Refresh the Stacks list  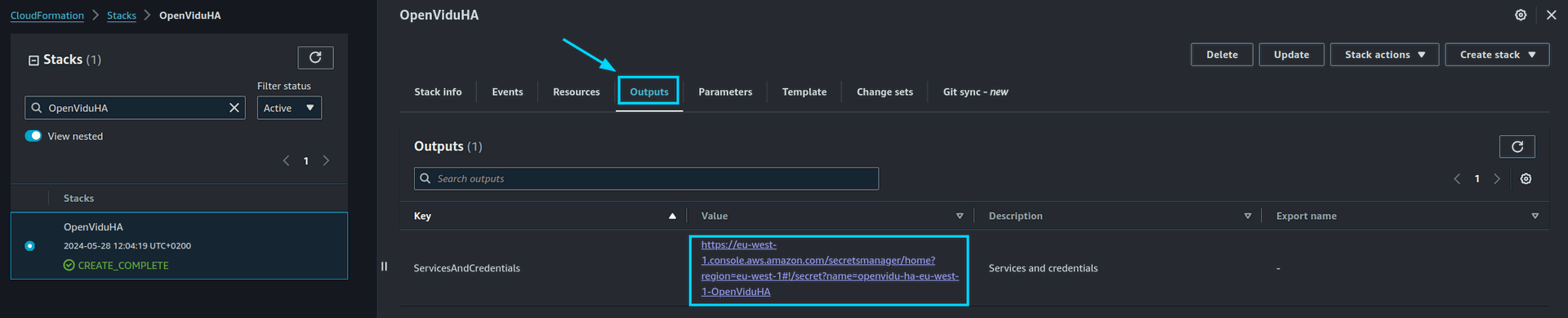point(315,57)
